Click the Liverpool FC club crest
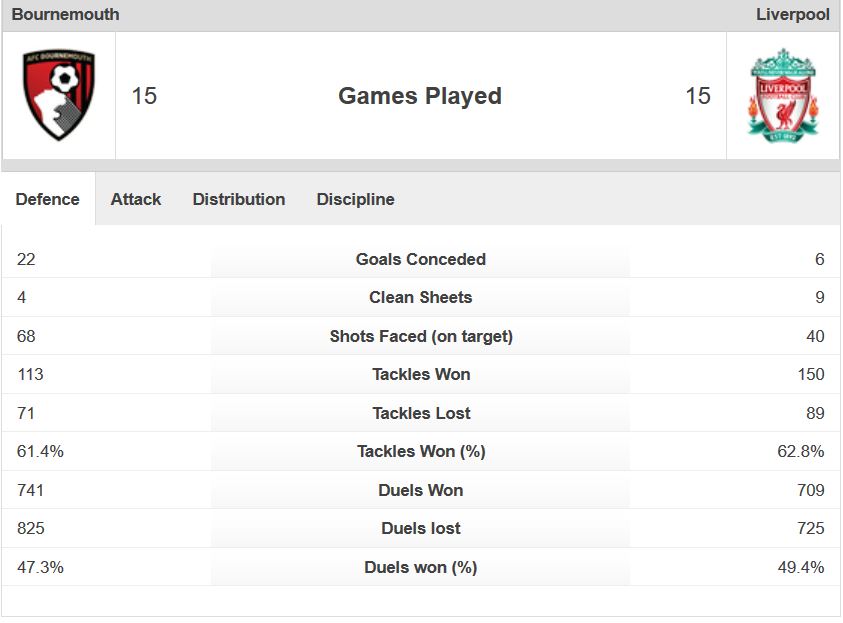Image resolution: width=843 pixels, height=623 pixels. [782, 96]
